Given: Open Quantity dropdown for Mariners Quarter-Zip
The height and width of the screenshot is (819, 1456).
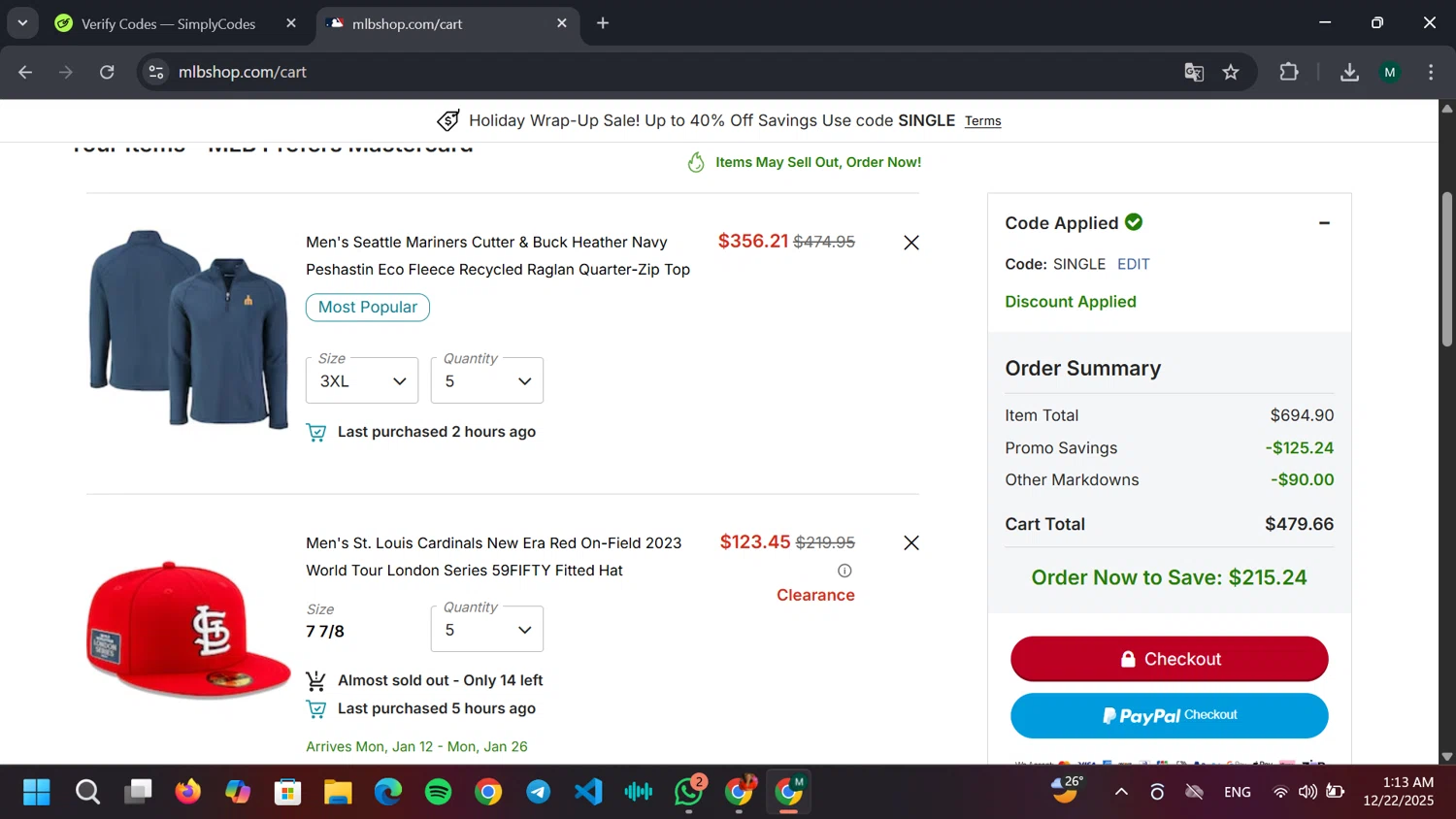Looking at the screenshot, I should (487, 380).
